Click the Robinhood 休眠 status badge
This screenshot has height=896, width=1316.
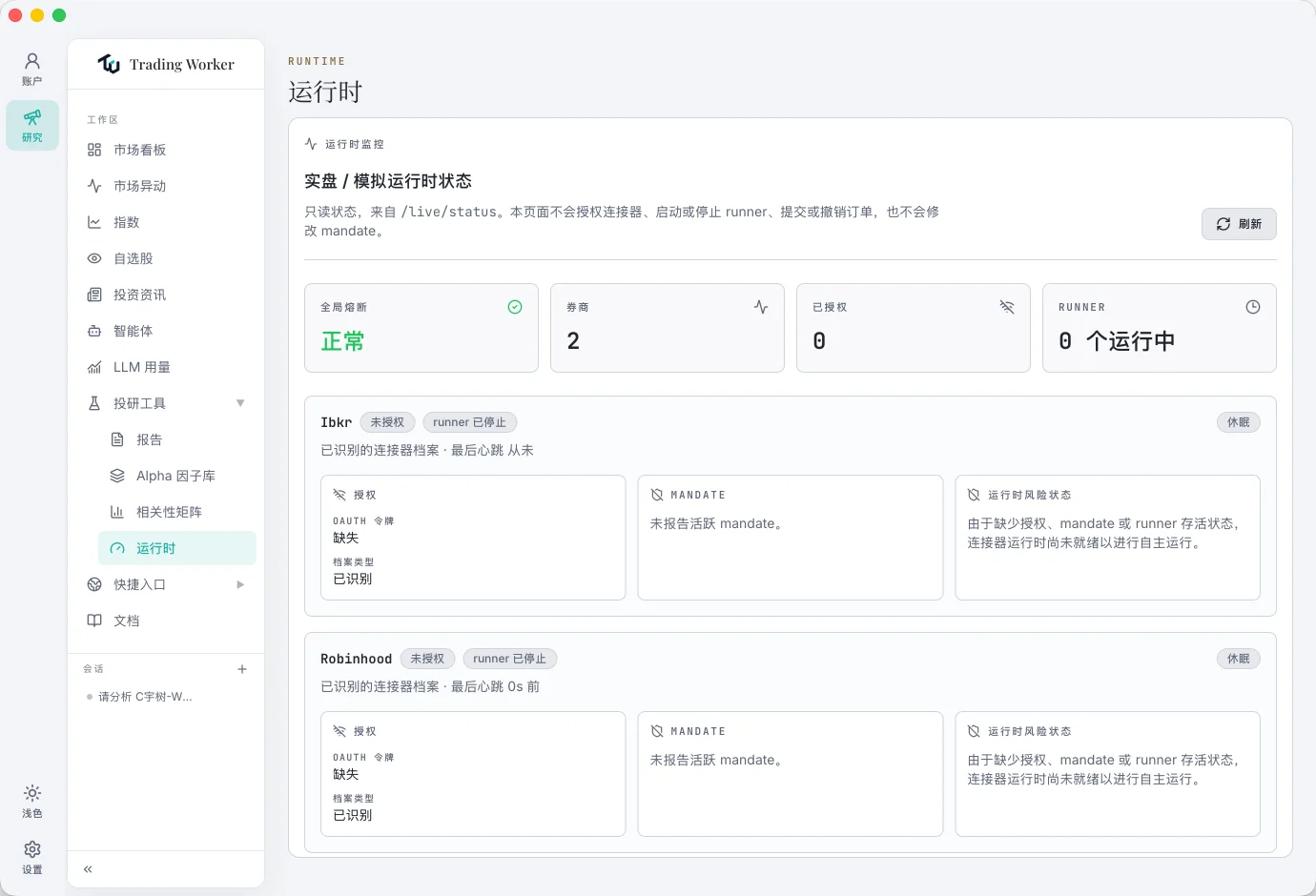coord(1239,659)
